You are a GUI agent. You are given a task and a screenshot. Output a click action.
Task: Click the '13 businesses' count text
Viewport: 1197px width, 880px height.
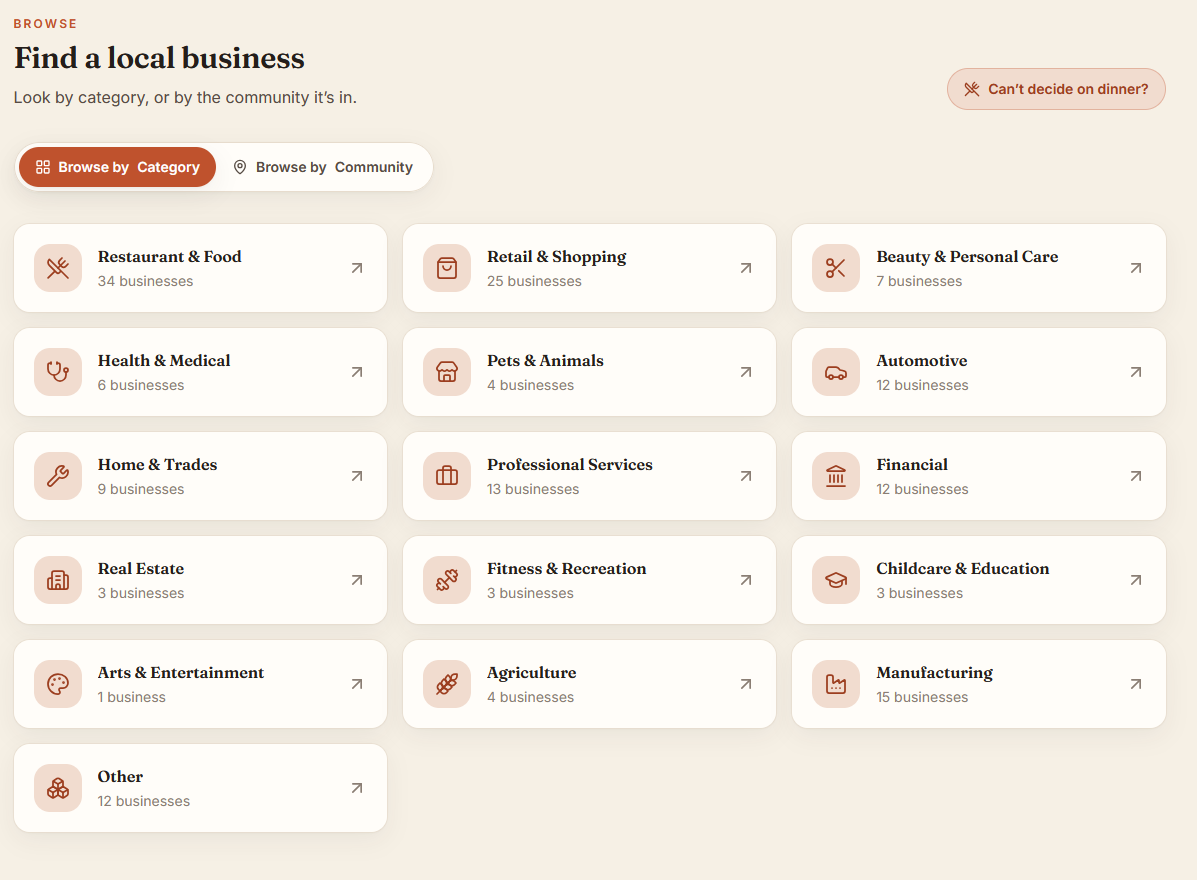click(x=533, y=489)
